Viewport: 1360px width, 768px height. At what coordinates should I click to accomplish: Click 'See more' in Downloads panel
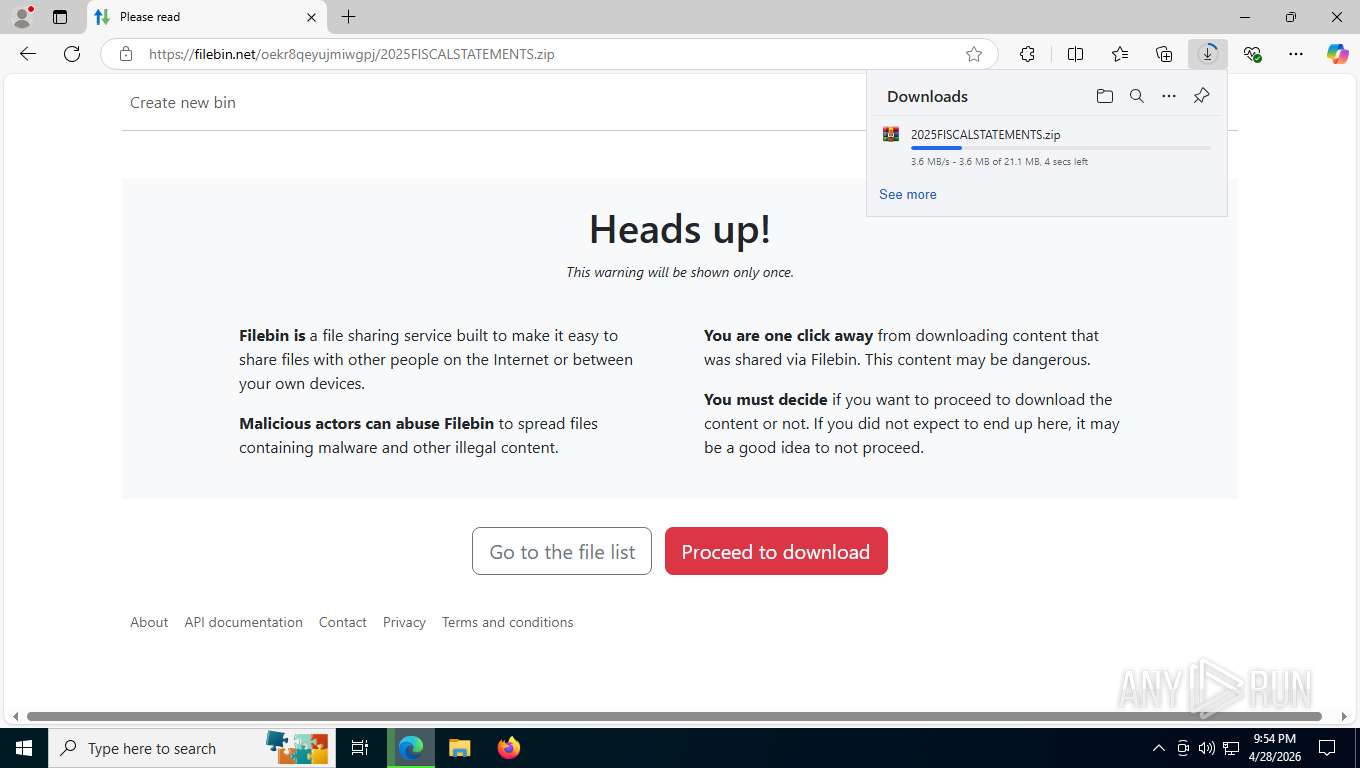click(908, 194)
